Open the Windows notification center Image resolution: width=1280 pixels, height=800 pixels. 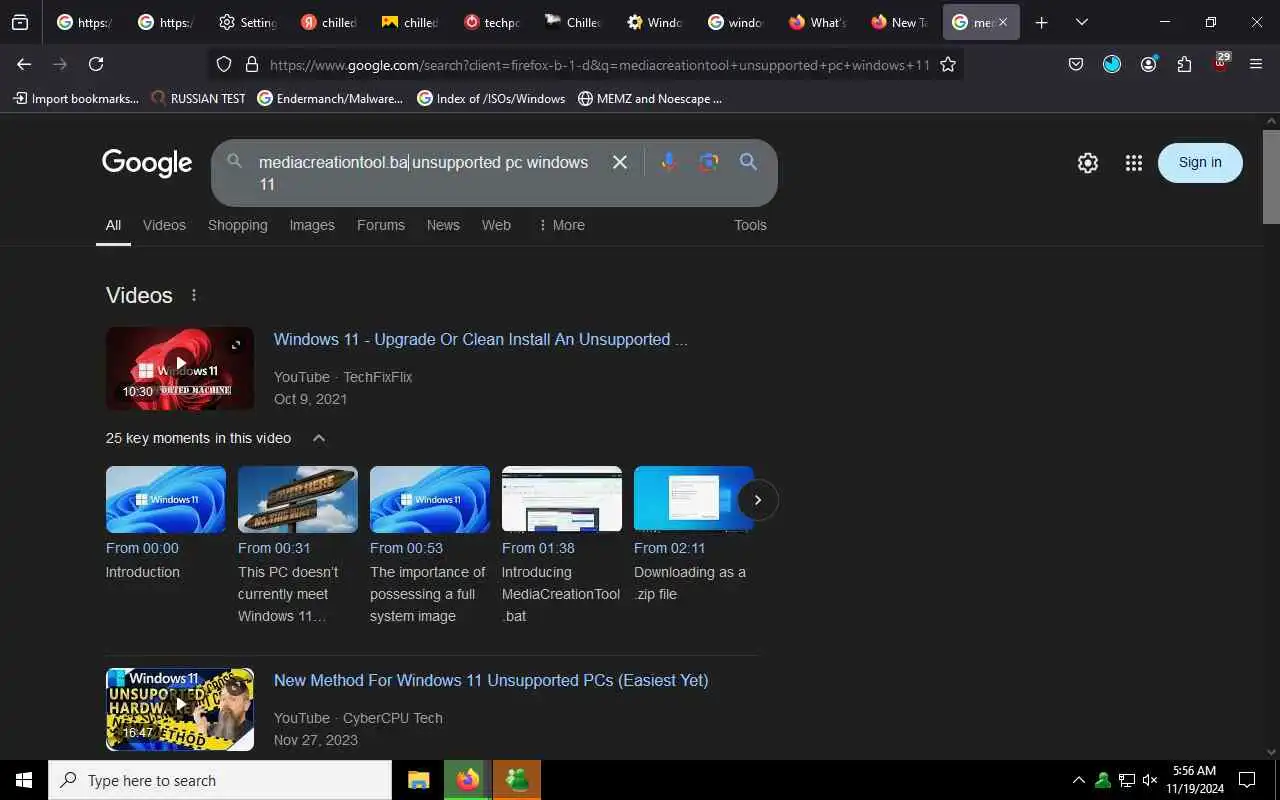coord(1247,780)
